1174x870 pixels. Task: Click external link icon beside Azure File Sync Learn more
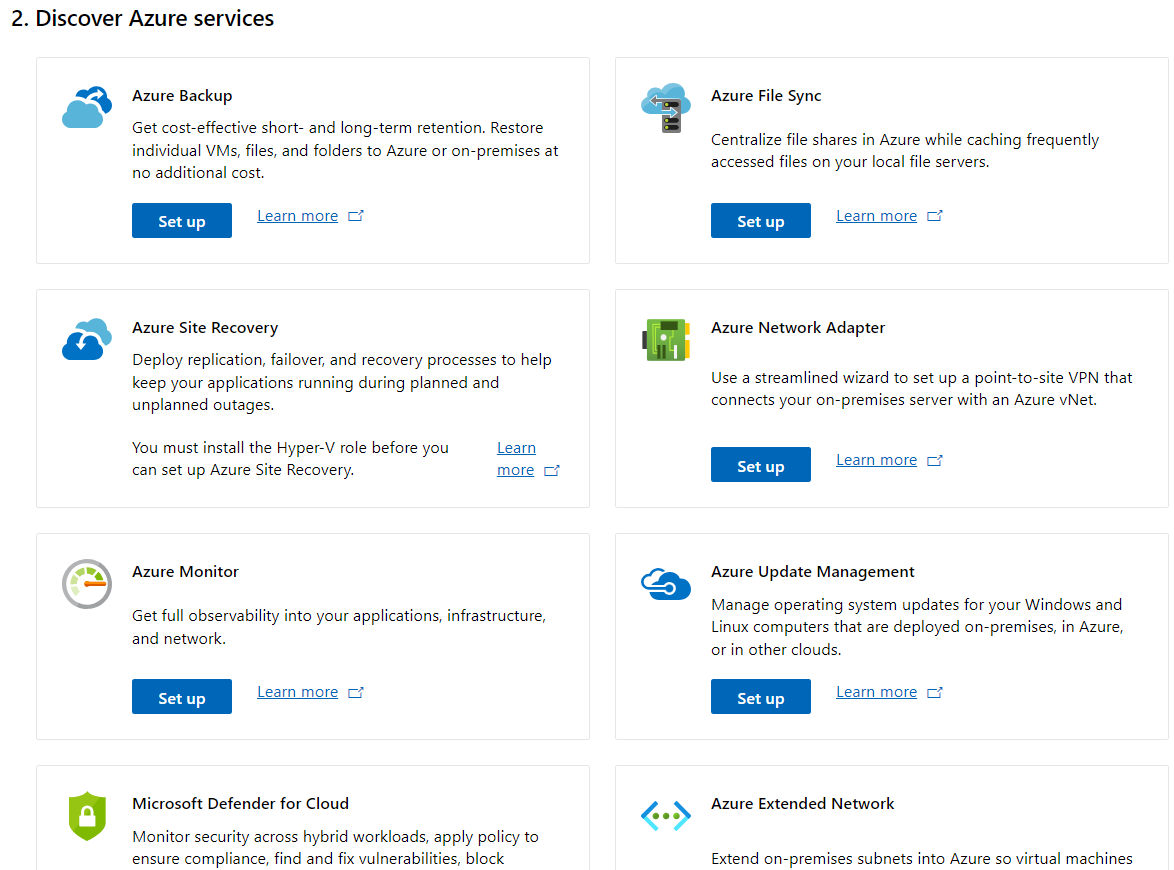(x=934, y=216)
